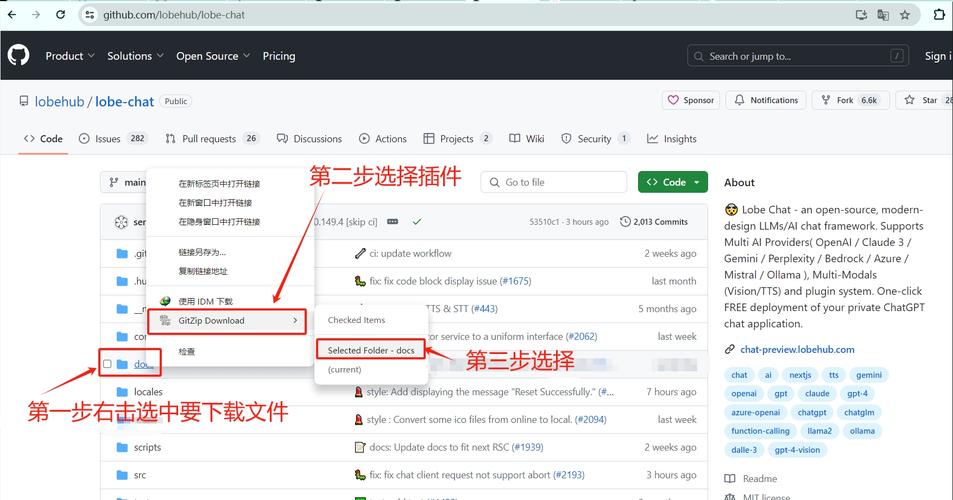Screen dimensions: 953x500
Task: Bookmark this page with star icon
Action: 905,15
